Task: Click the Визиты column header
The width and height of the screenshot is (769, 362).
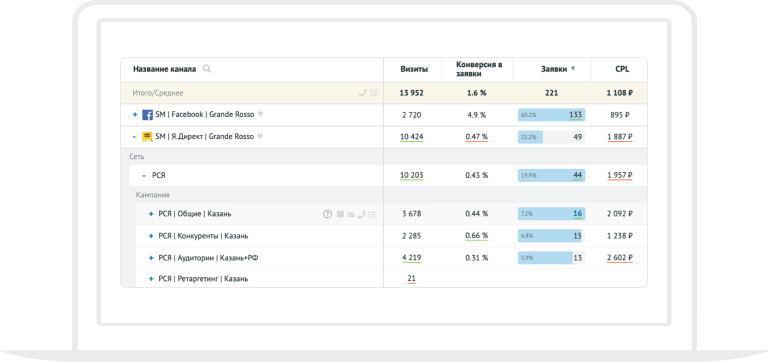Action: click(x=414, y=70)
